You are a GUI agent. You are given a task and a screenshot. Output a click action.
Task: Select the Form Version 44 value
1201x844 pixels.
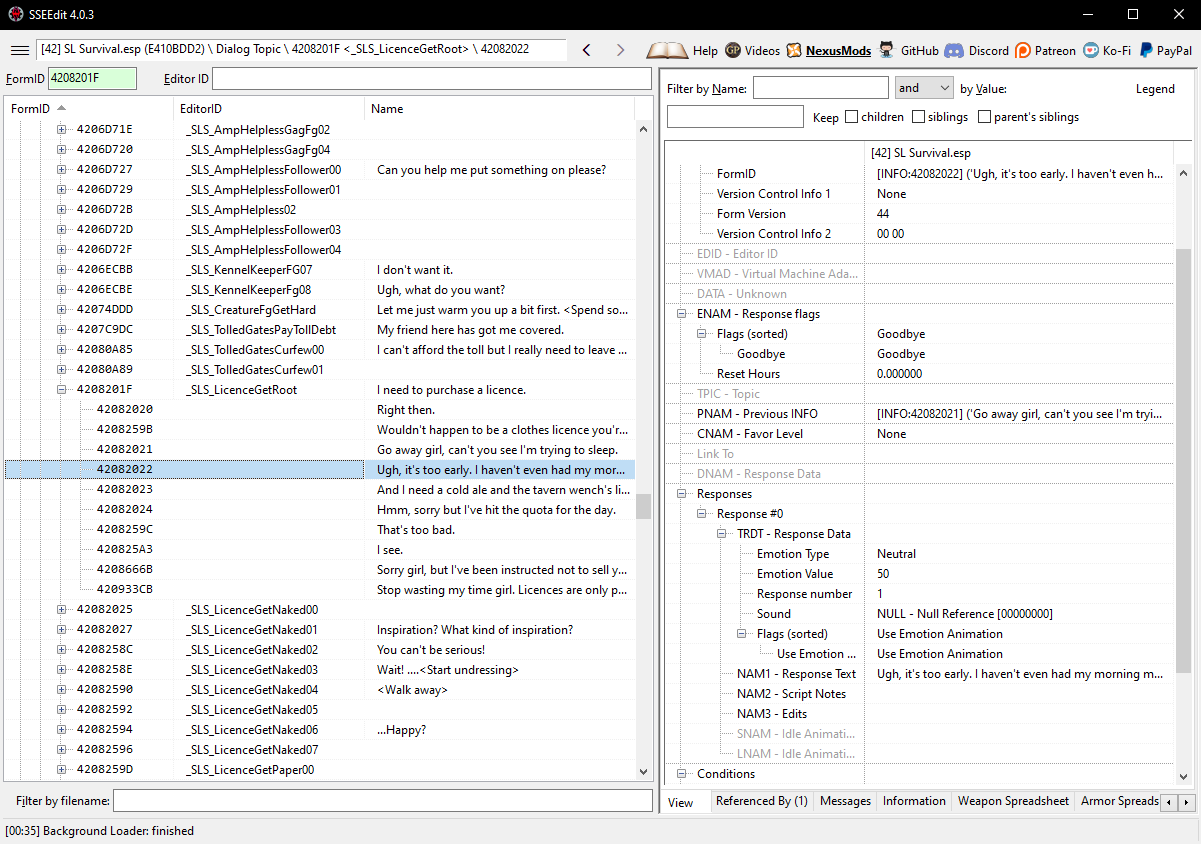tap(1019, 214)
